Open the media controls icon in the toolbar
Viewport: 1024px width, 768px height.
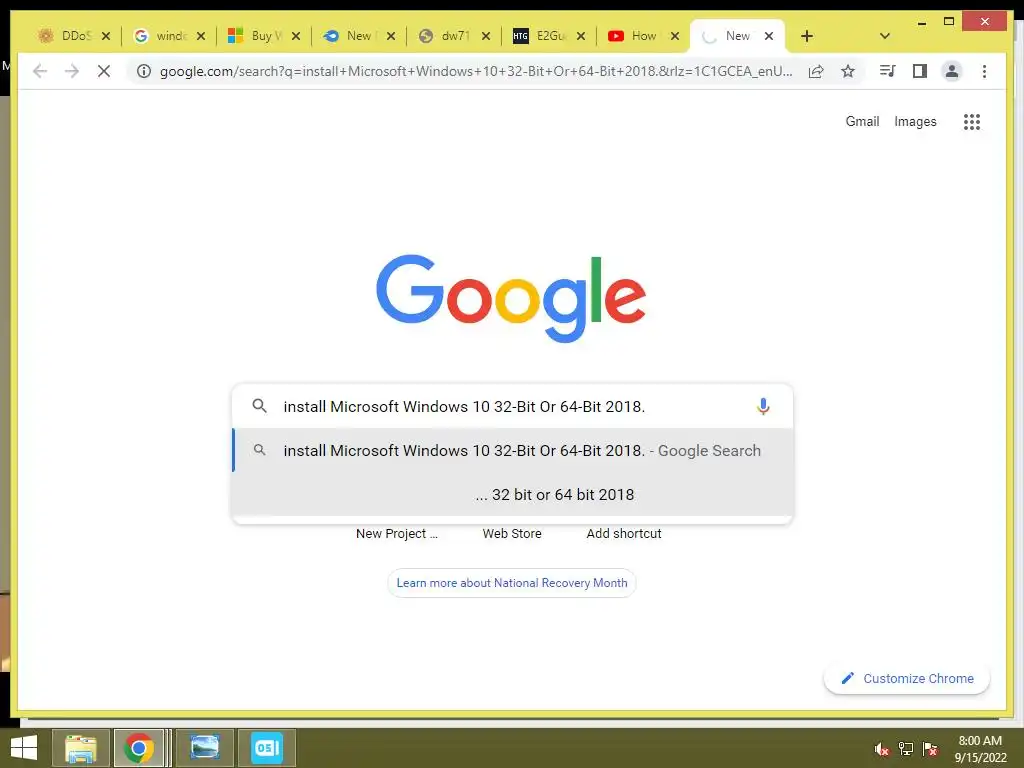(x=888, y=71)
